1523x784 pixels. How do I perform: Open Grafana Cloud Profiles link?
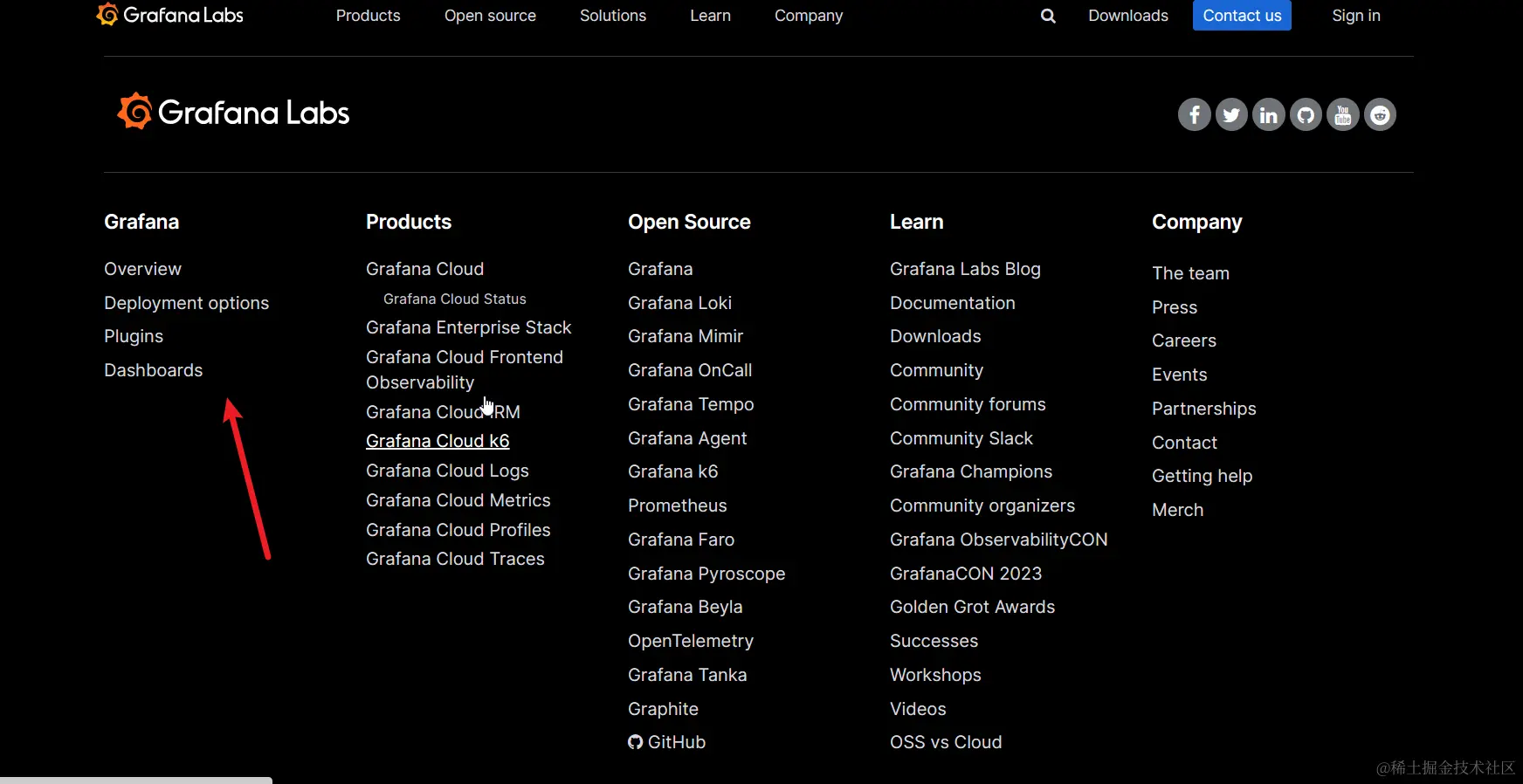click(458, 530)
